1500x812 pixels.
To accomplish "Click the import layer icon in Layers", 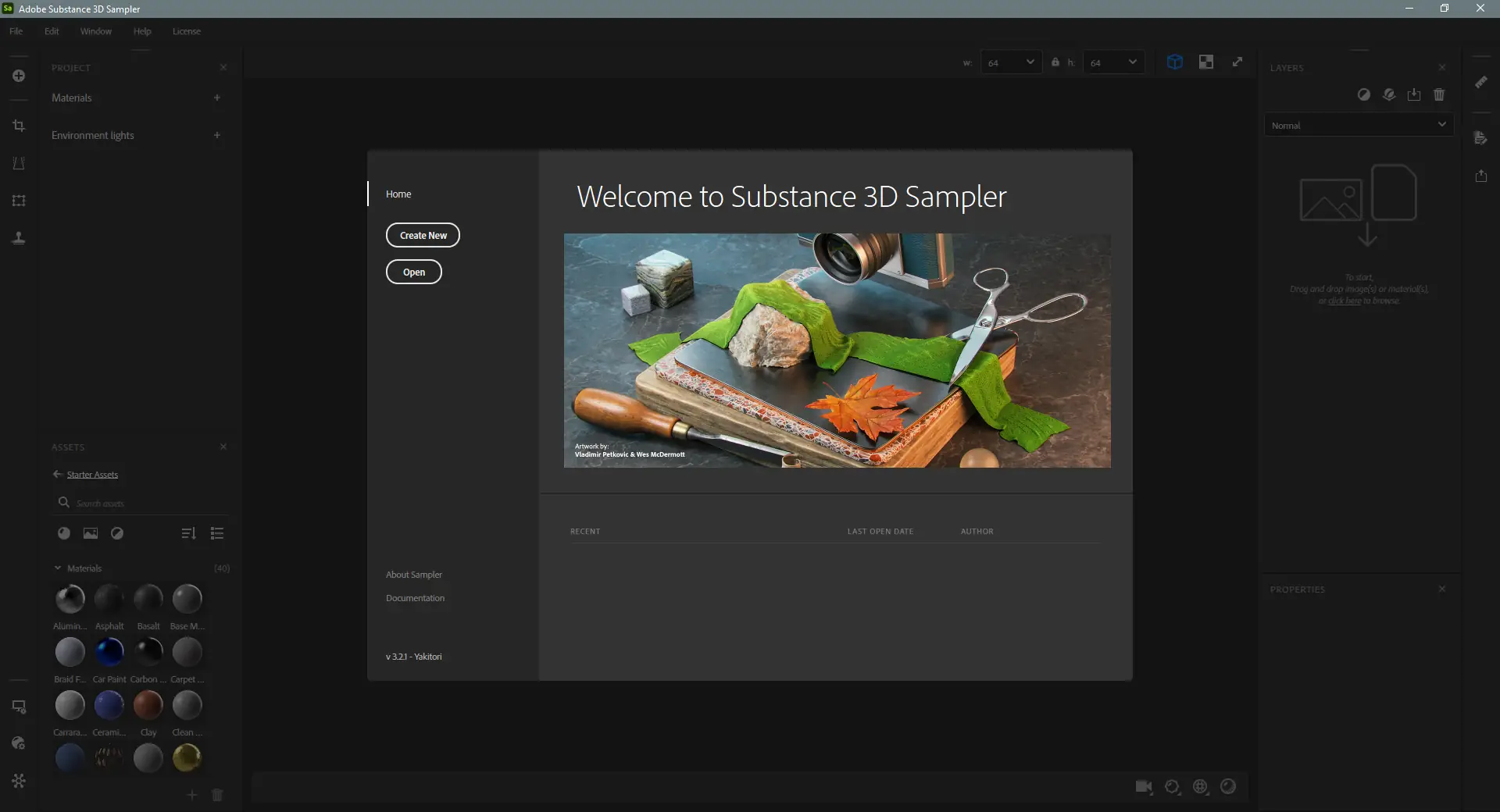I will [1414, 94].
